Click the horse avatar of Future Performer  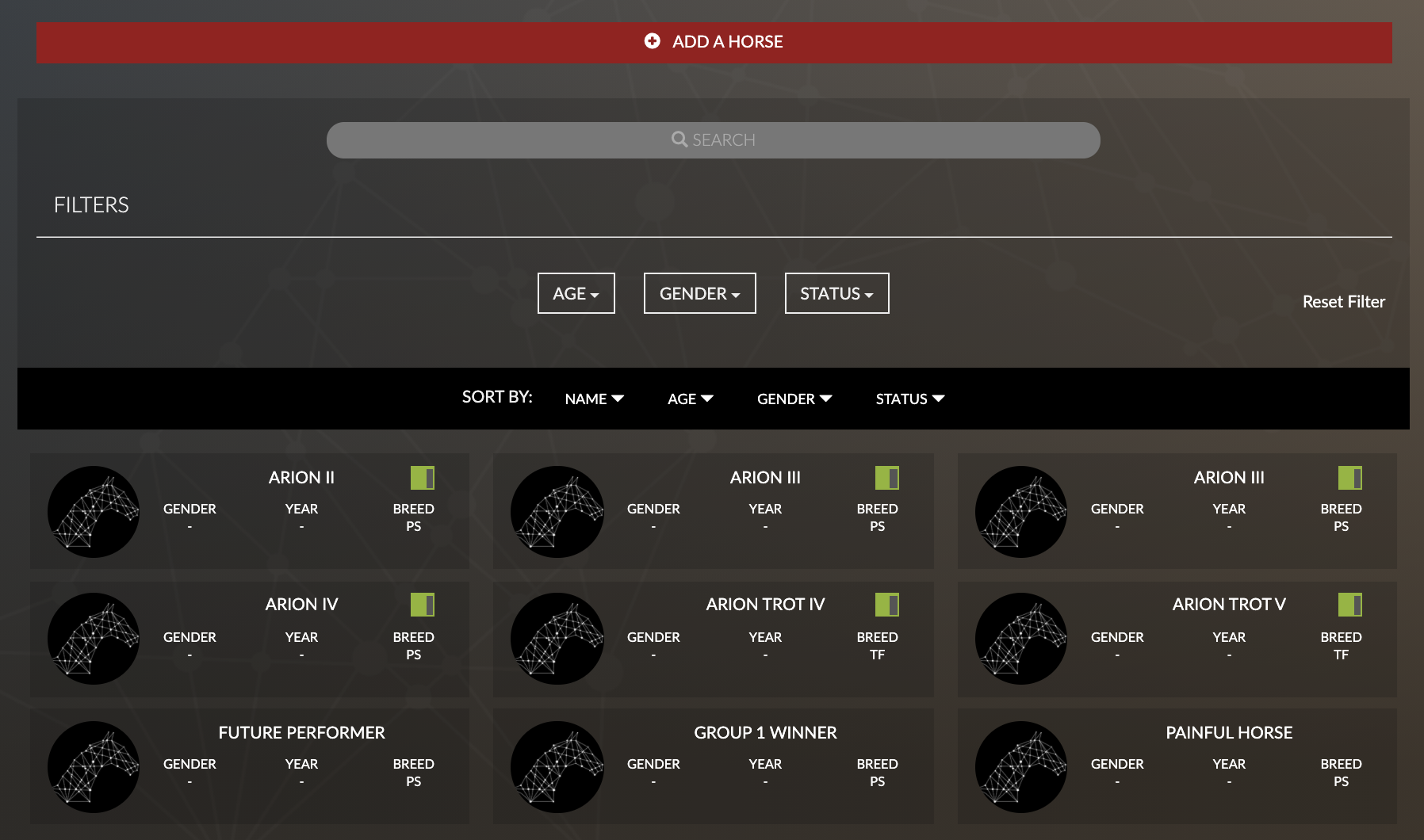point(94,767)
